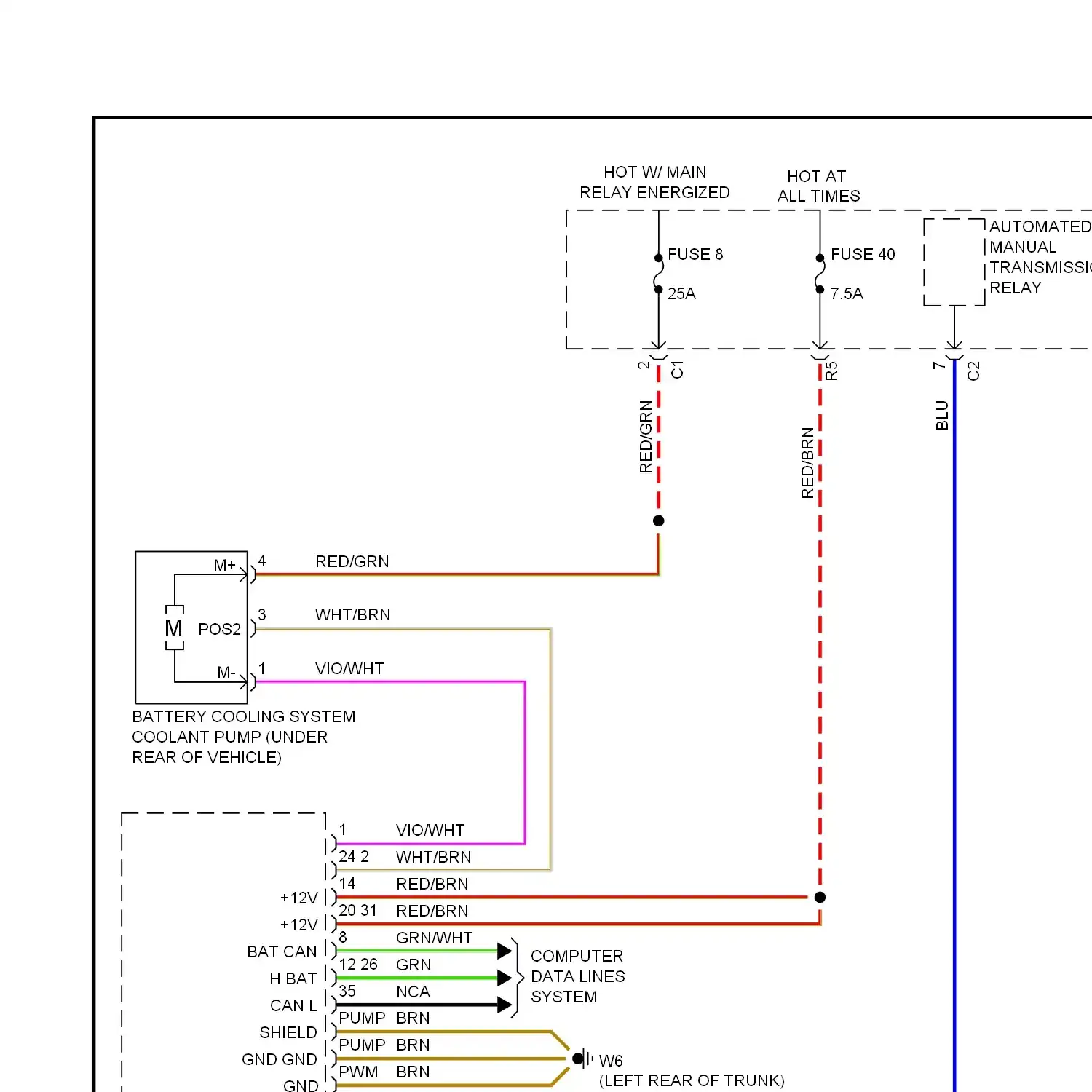Click the SHIELD terminal label
The width and height of the screenshot is (1092, 1092).
(x=288, y=1032)
